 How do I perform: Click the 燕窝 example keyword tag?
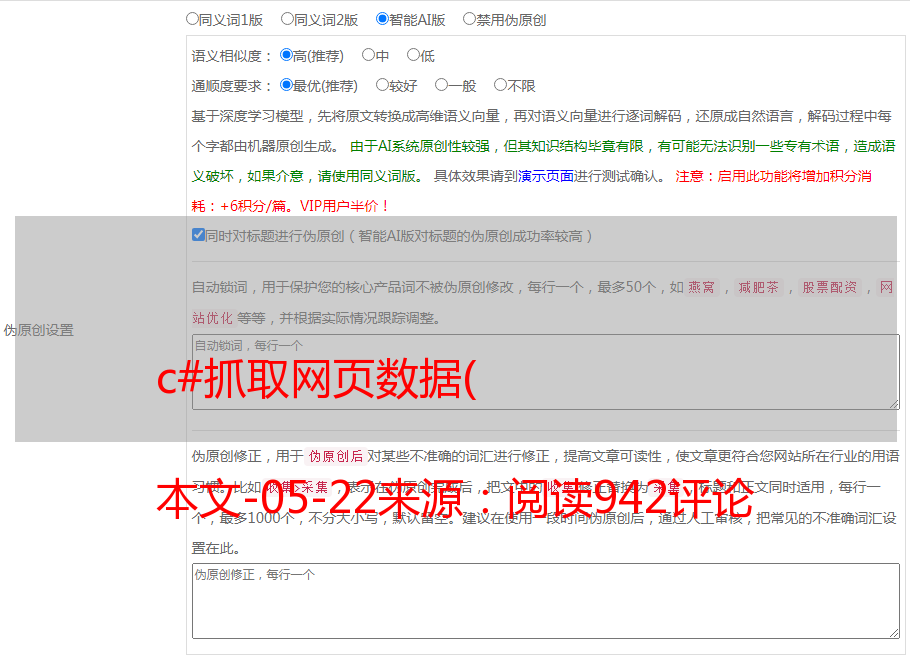click(701, 287)
